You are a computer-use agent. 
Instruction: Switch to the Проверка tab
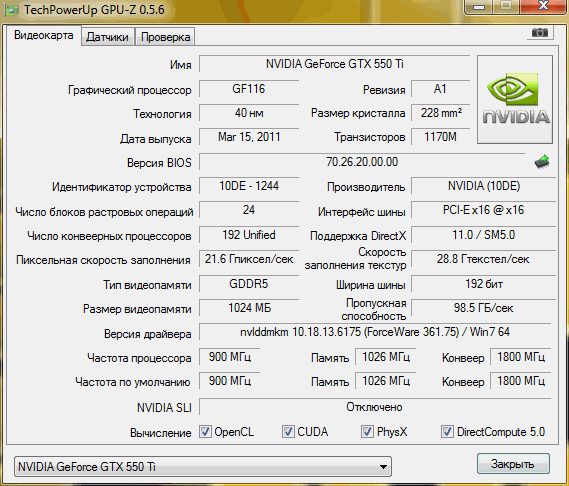point(165,37)
